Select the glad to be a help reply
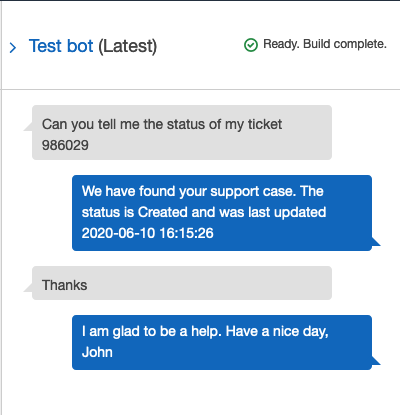Image resolution: width=400 pixels, height=415 pixels. pos(222,342)
